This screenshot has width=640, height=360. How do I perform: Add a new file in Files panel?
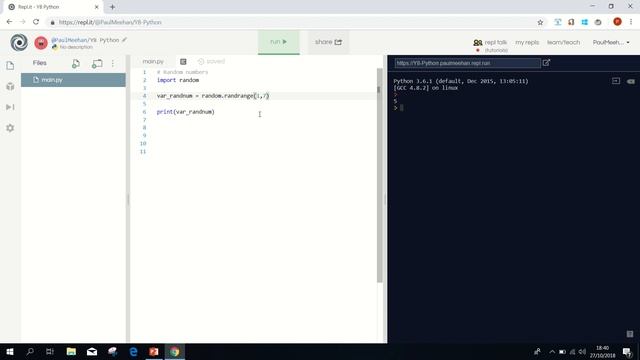(x=76, y=64)
